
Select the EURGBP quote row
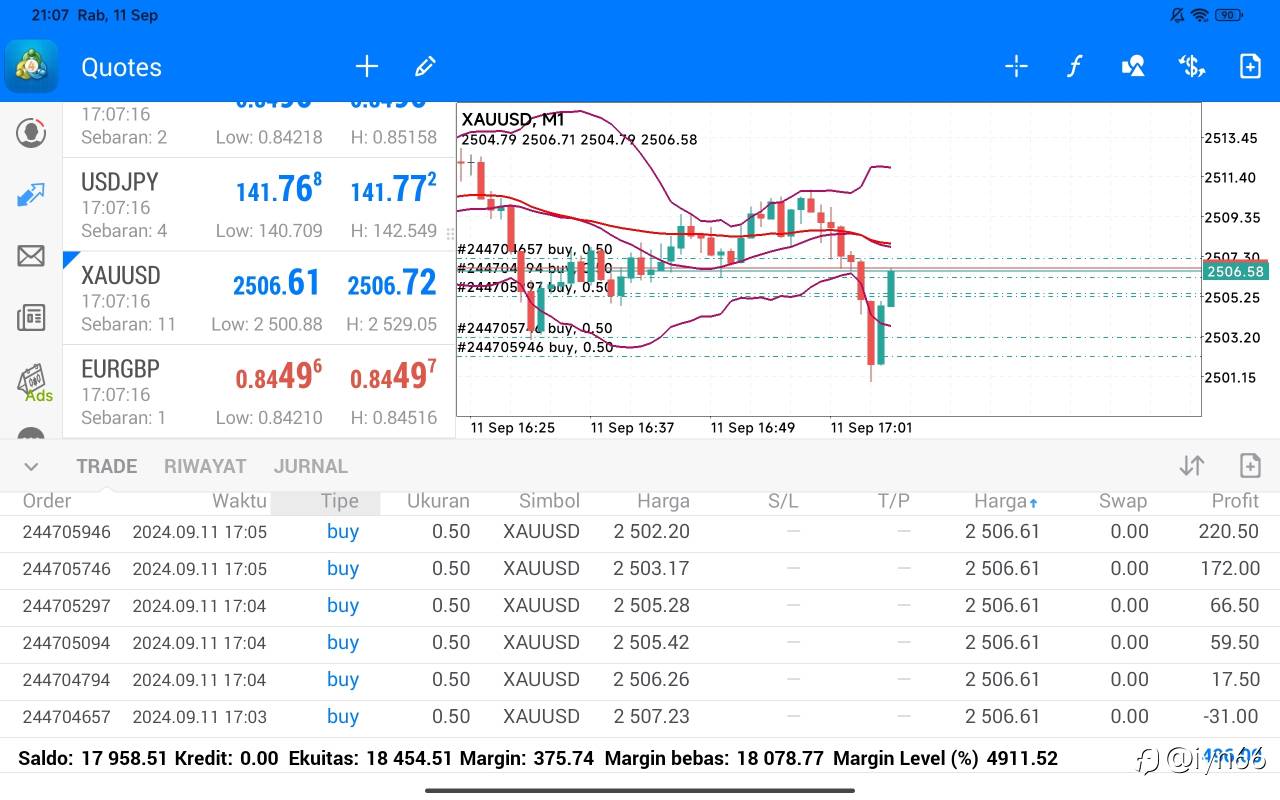[258, 391]
